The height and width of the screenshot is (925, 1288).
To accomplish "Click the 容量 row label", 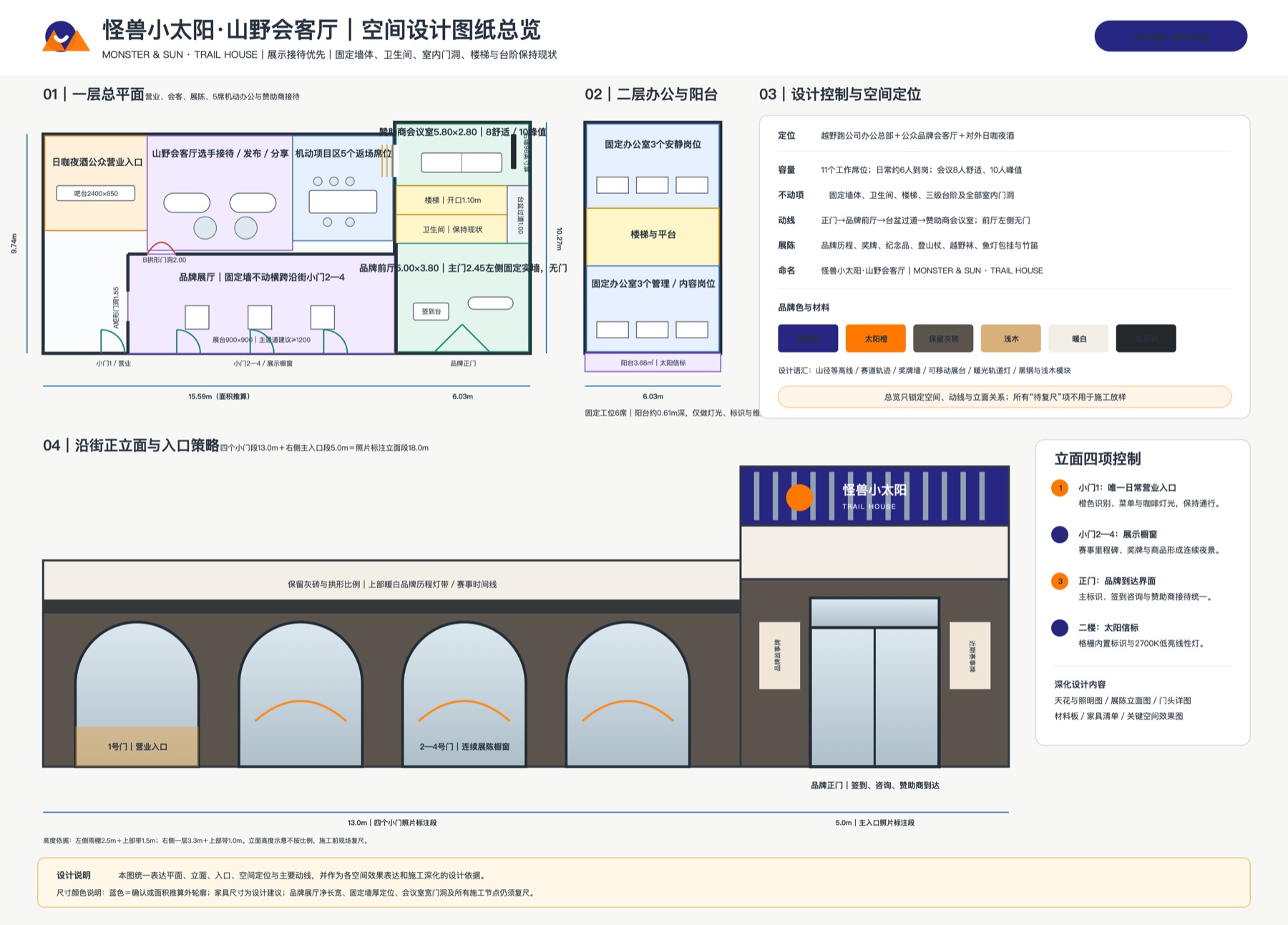I will [786, 170].
